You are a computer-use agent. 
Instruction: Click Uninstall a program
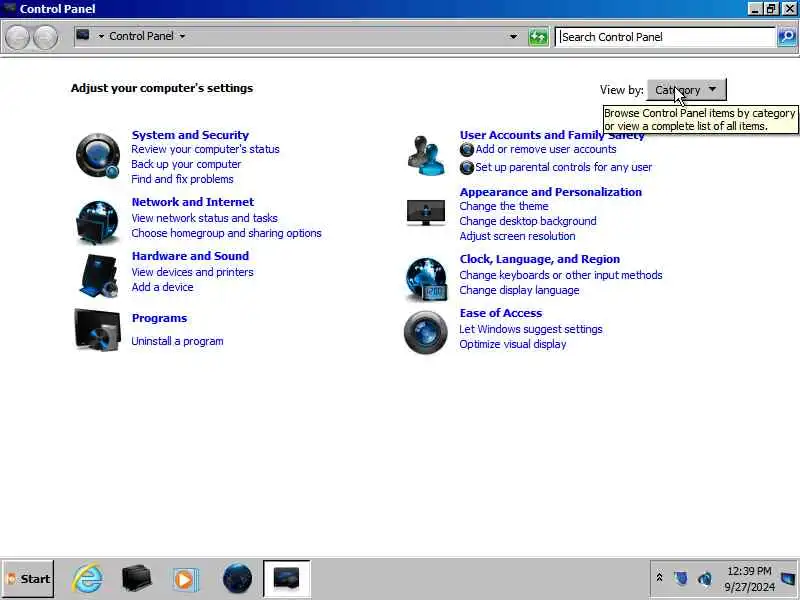[x=177, y=341]
